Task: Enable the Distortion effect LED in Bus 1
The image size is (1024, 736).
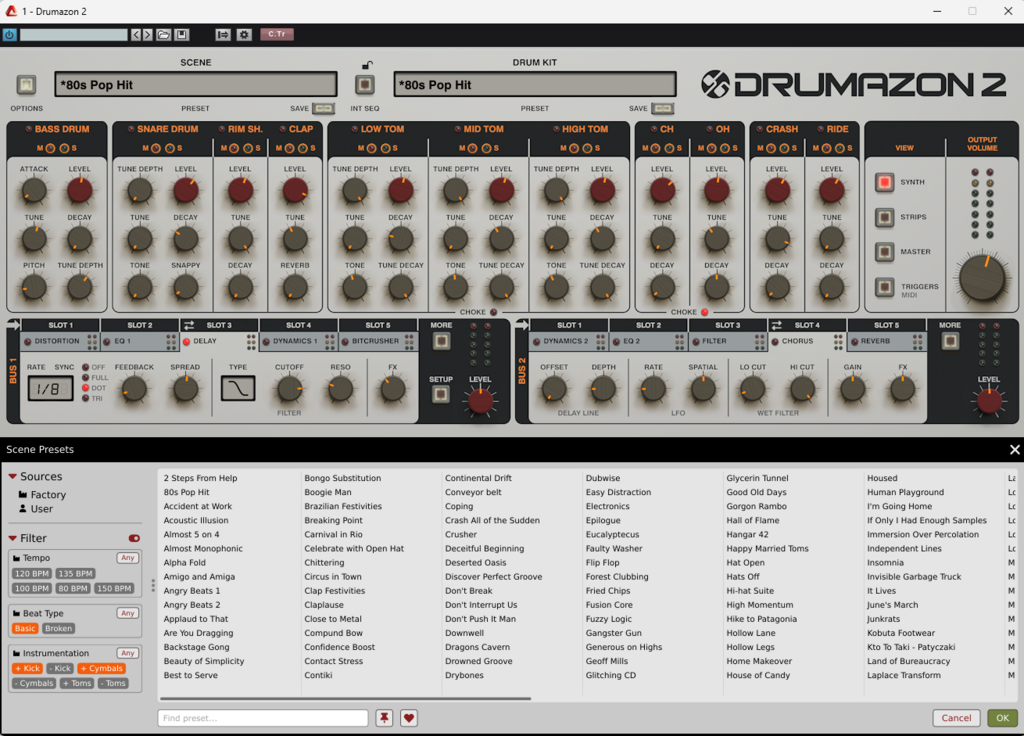Action: [x=28, y=342]
